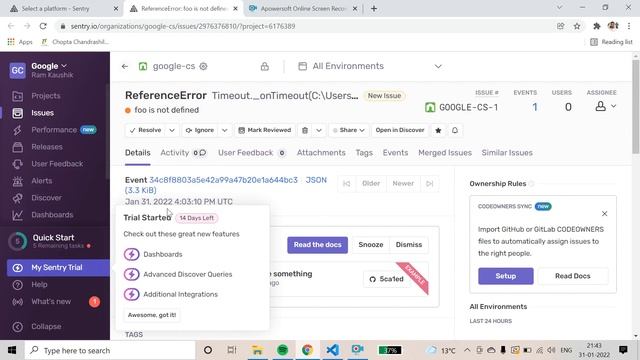Jump to the oldest event
The height and width of the screenshot is (360, 640).
[347, 184]
